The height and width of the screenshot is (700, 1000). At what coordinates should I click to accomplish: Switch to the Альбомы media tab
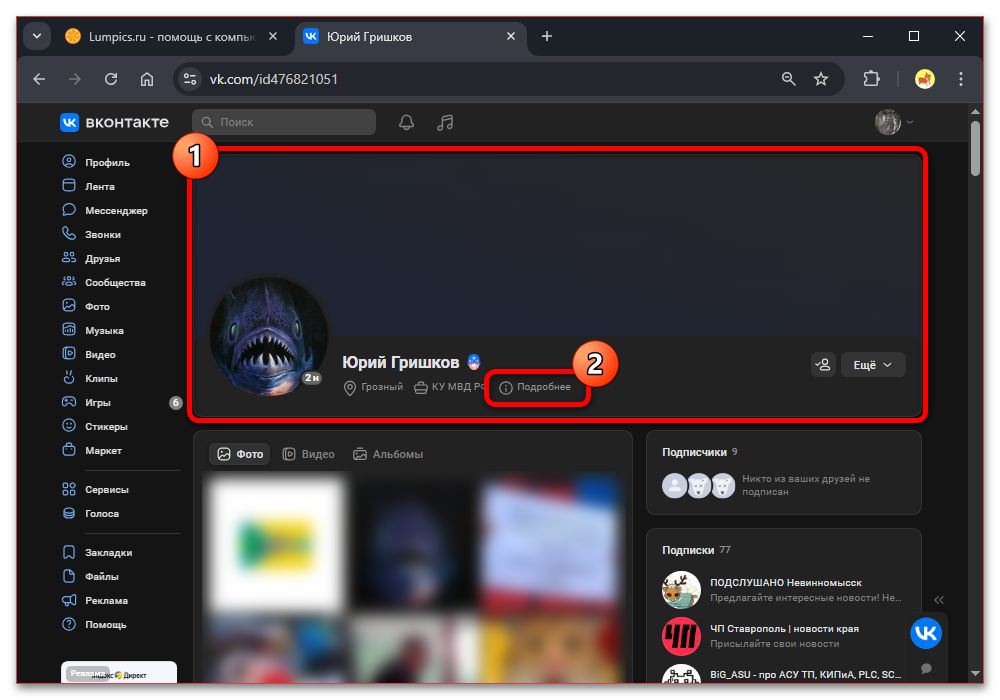tap(388, 454)
